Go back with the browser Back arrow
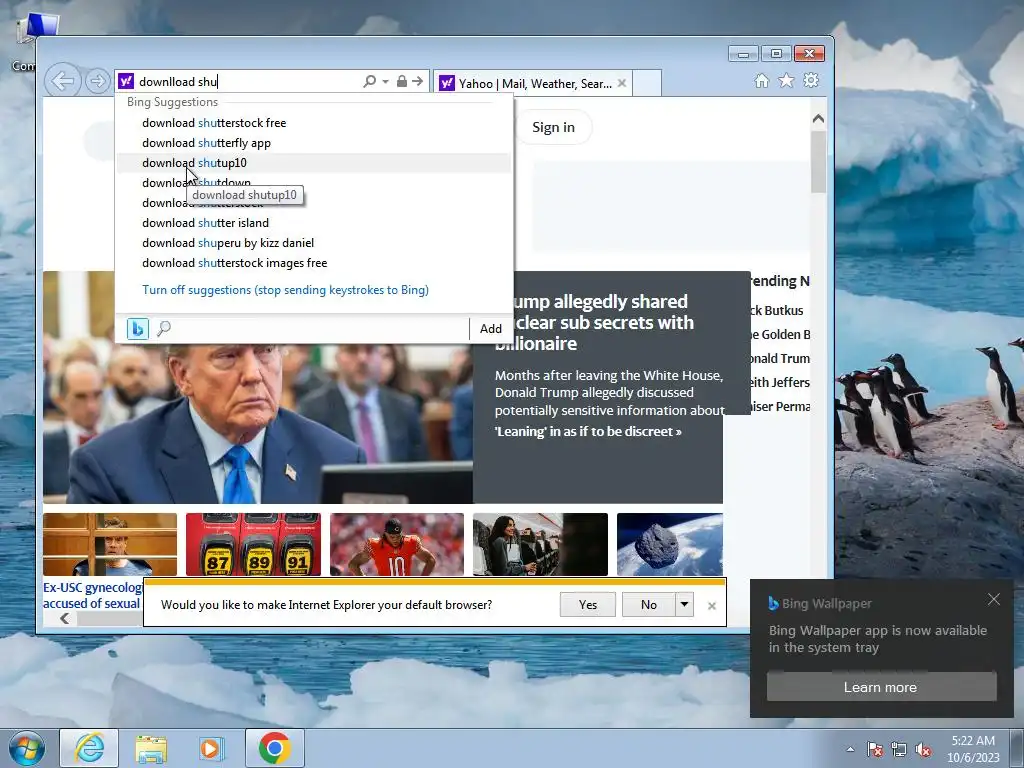The image size is (1024, 768). tap(63, 81)
